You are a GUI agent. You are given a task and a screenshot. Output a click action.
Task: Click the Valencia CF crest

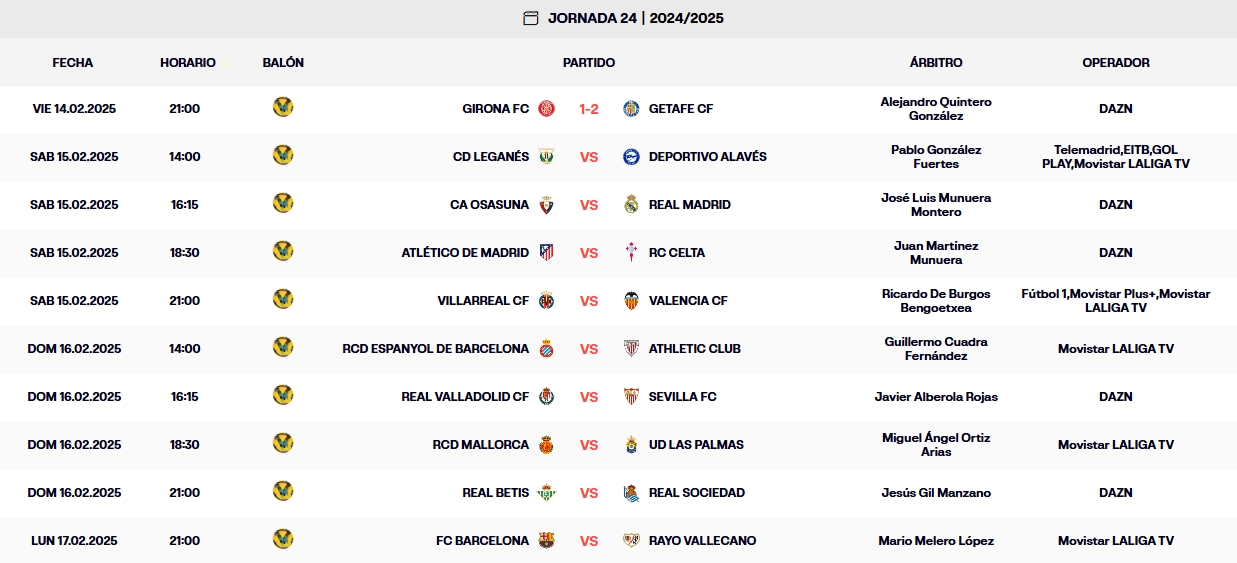coord(631,301)
